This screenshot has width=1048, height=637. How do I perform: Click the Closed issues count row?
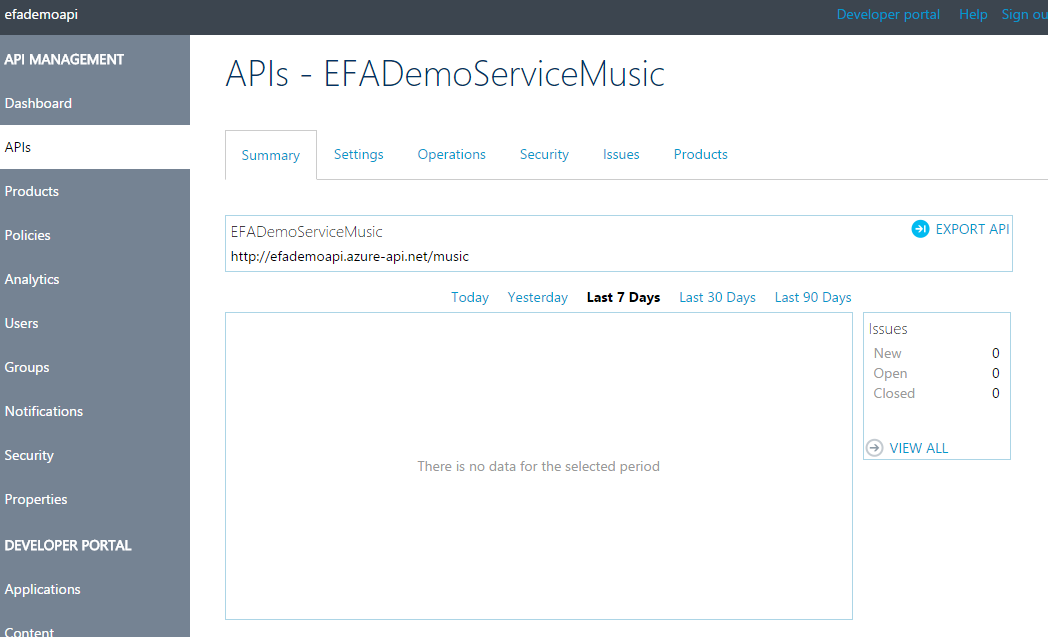(936, 394)
